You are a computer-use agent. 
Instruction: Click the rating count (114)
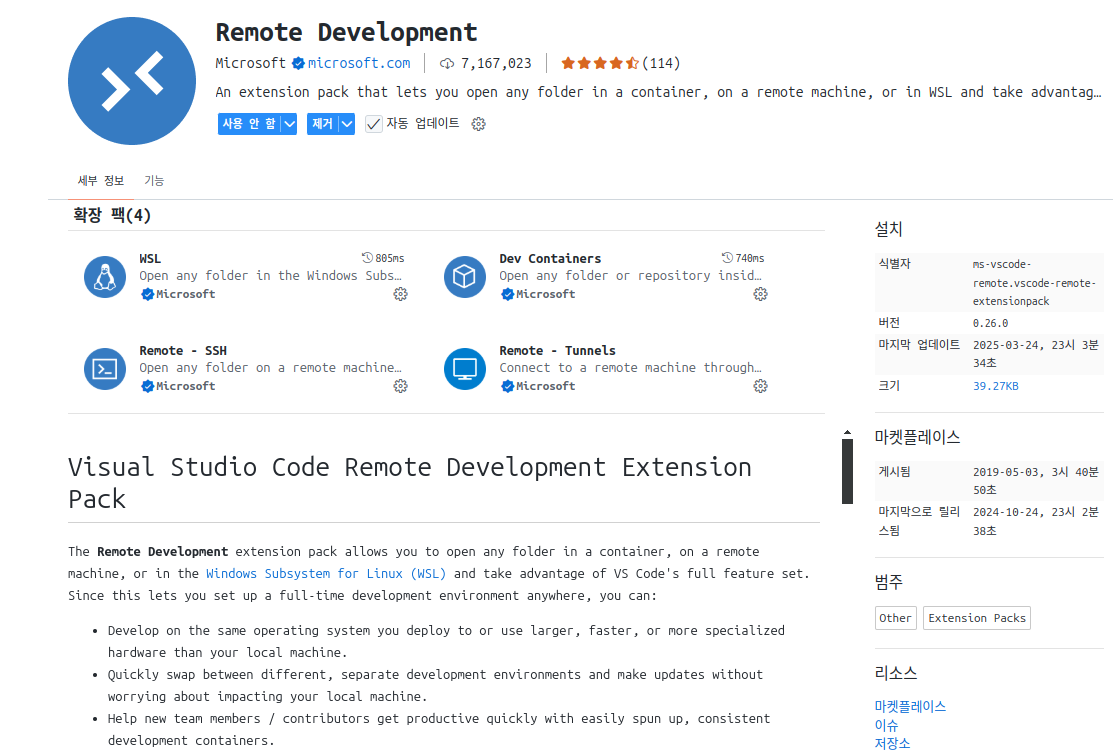click(661, 63)
